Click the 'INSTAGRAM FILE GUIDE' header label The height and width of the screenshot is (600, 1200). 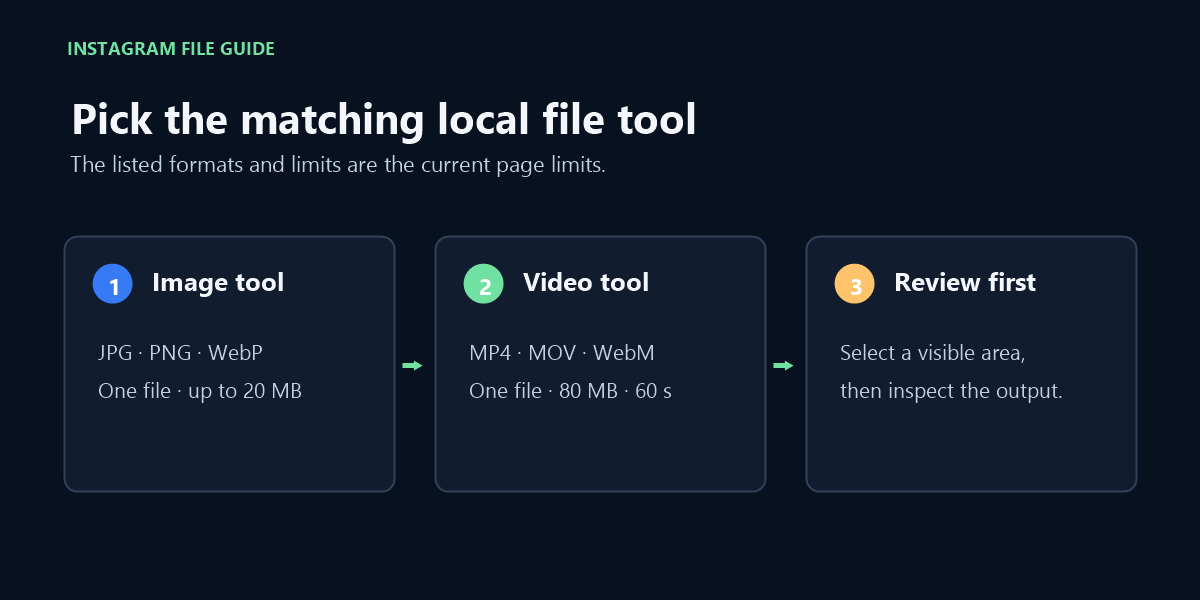[x=171, y=48]
